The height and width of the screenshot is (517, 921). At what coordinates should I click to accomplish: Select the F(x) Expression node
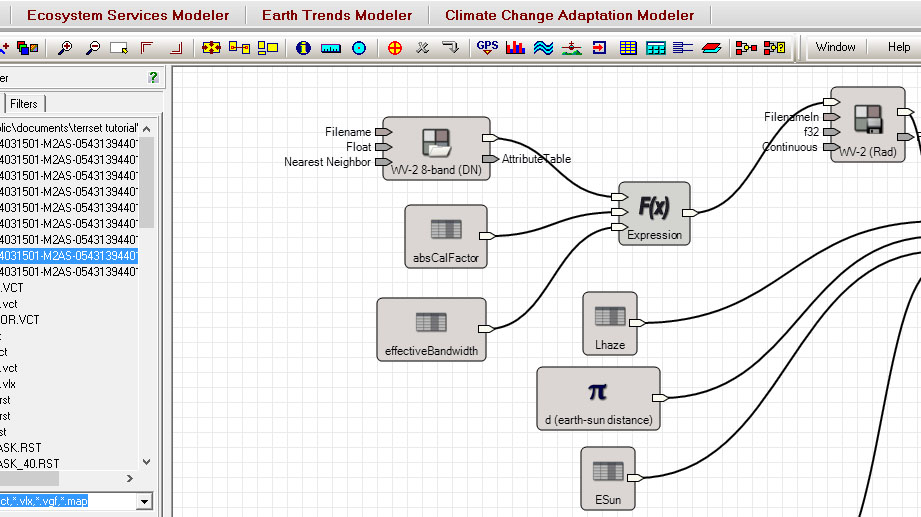[654, 213]
